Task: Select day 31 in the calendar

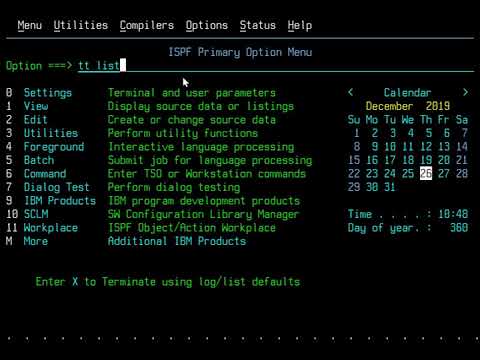Action: point(390,187)
